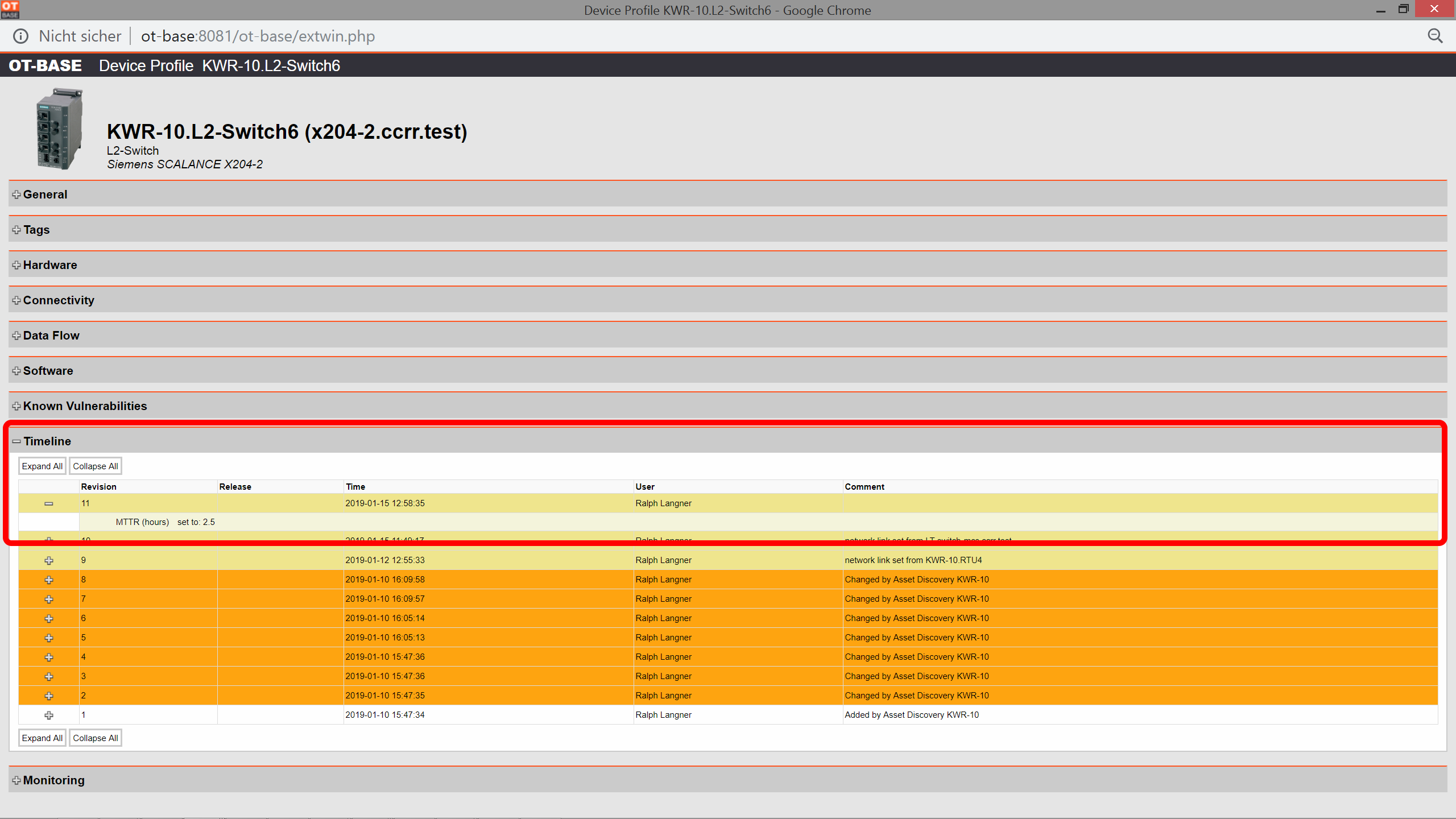The width and height of the screenshot is (1456, 819).
Task: Expand the Data Flow section
Action: click(x=16, y=336)
